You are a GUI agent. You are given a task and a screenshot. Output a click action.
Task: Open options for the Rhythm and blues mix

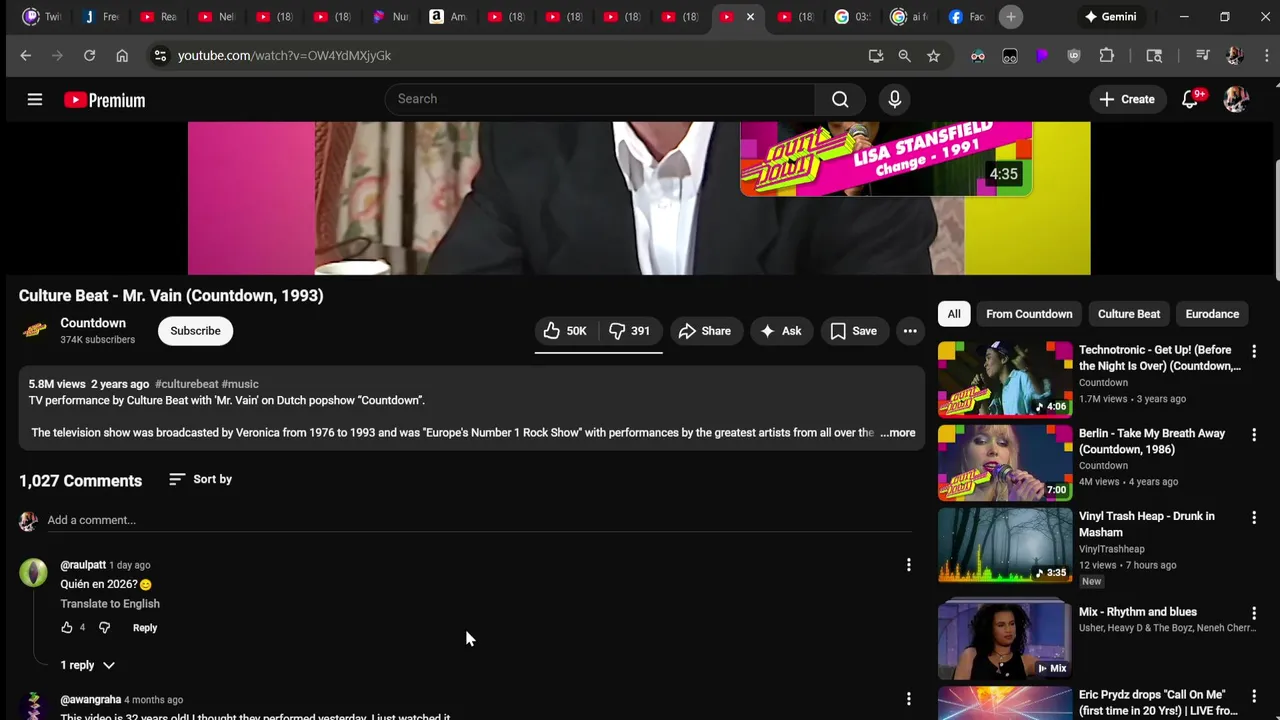pyautogui.click(x=1254, y=613)
